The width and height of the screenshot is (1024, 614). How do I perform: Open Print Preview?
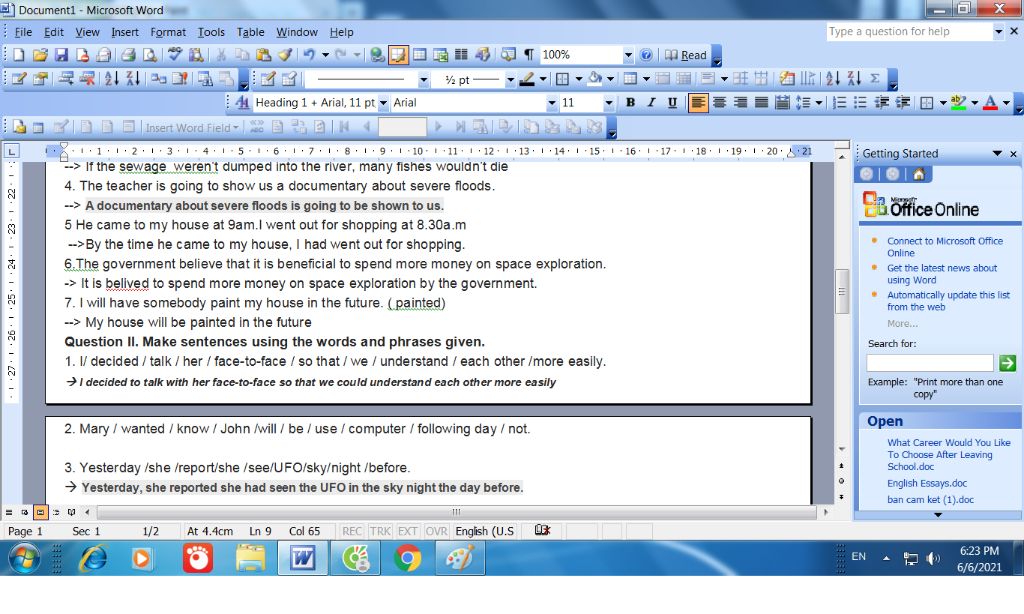[150, 56]
